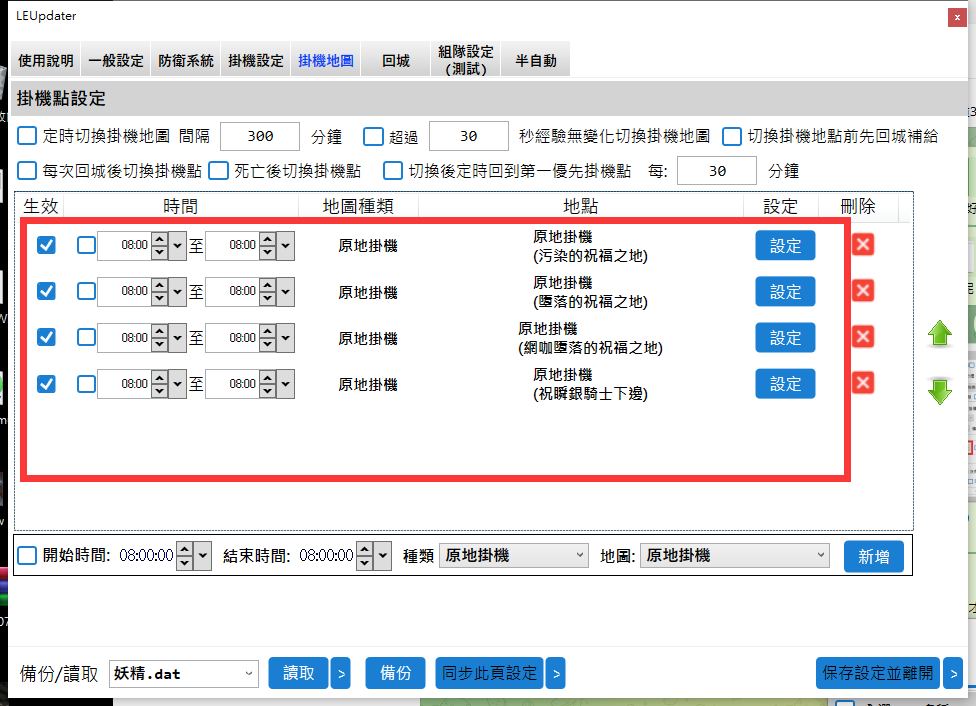
Task: Delete the 網咖墮落的祝福之地 row
Action: point(863,337)
